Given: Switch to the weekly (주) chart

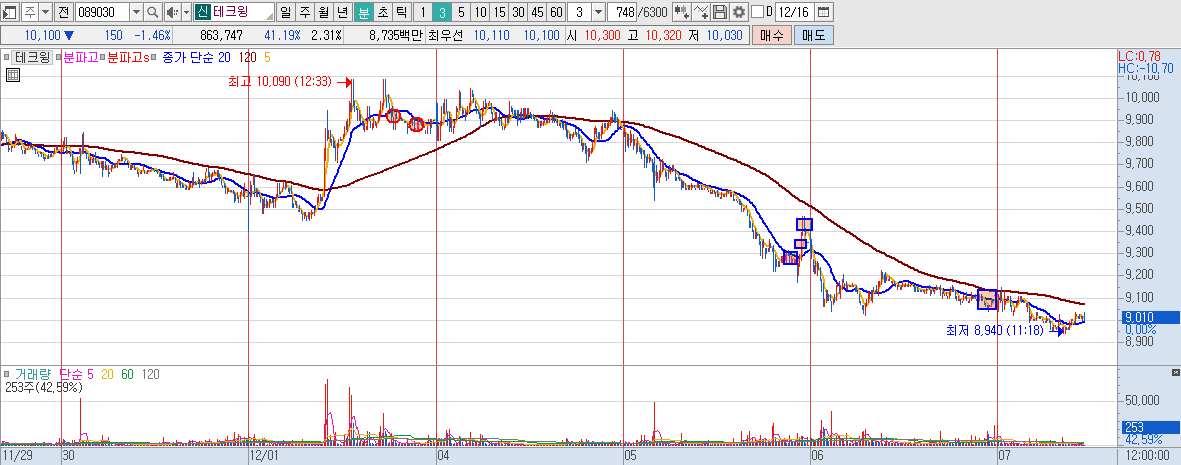Looking at the screenshot, I should 304,12.
